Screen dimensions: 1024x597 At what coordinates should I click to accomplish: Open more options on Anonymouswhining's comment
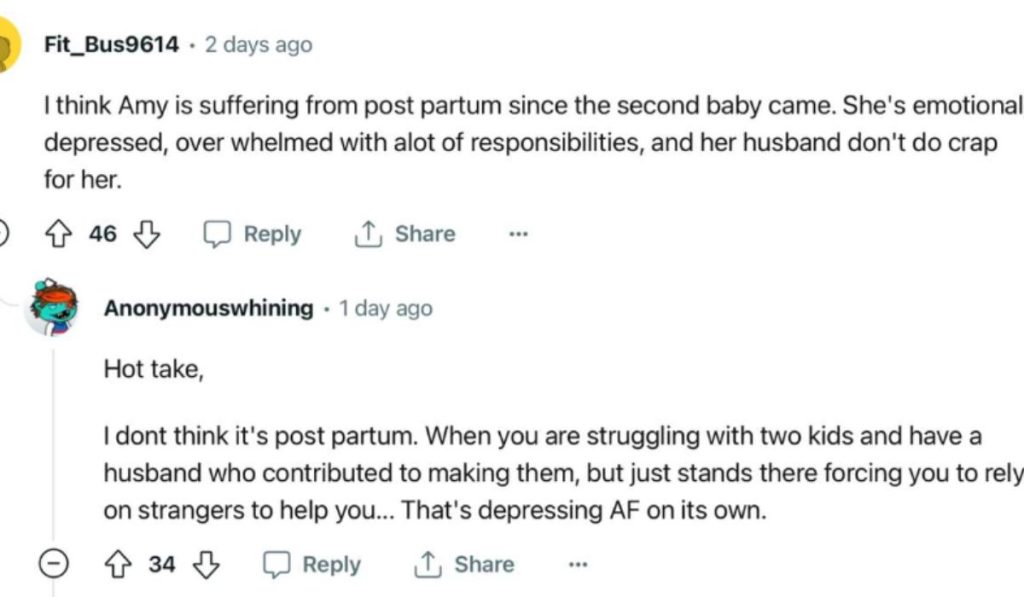pyautogui.click(x=577, y=564)
